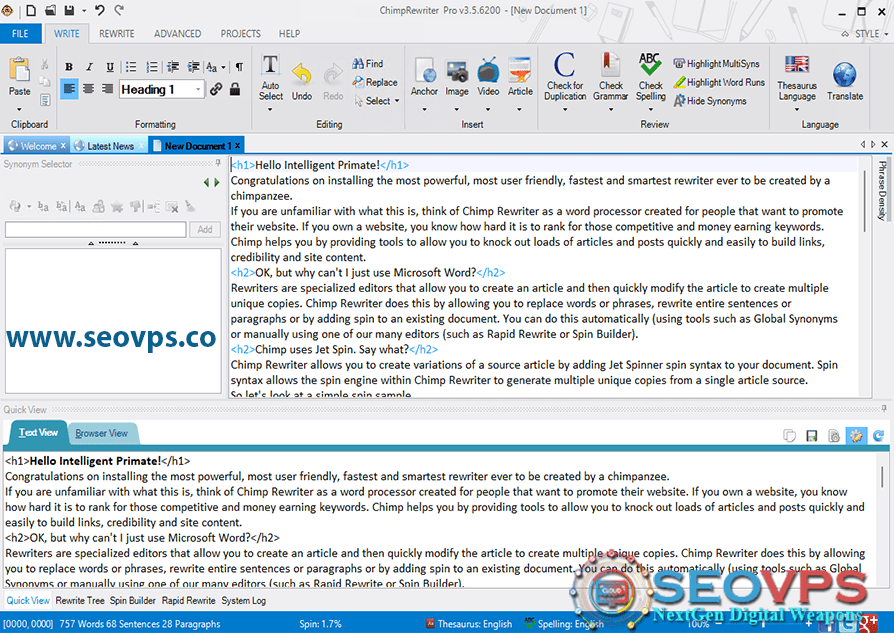Toggle Highlight MultiSyns

717,63
